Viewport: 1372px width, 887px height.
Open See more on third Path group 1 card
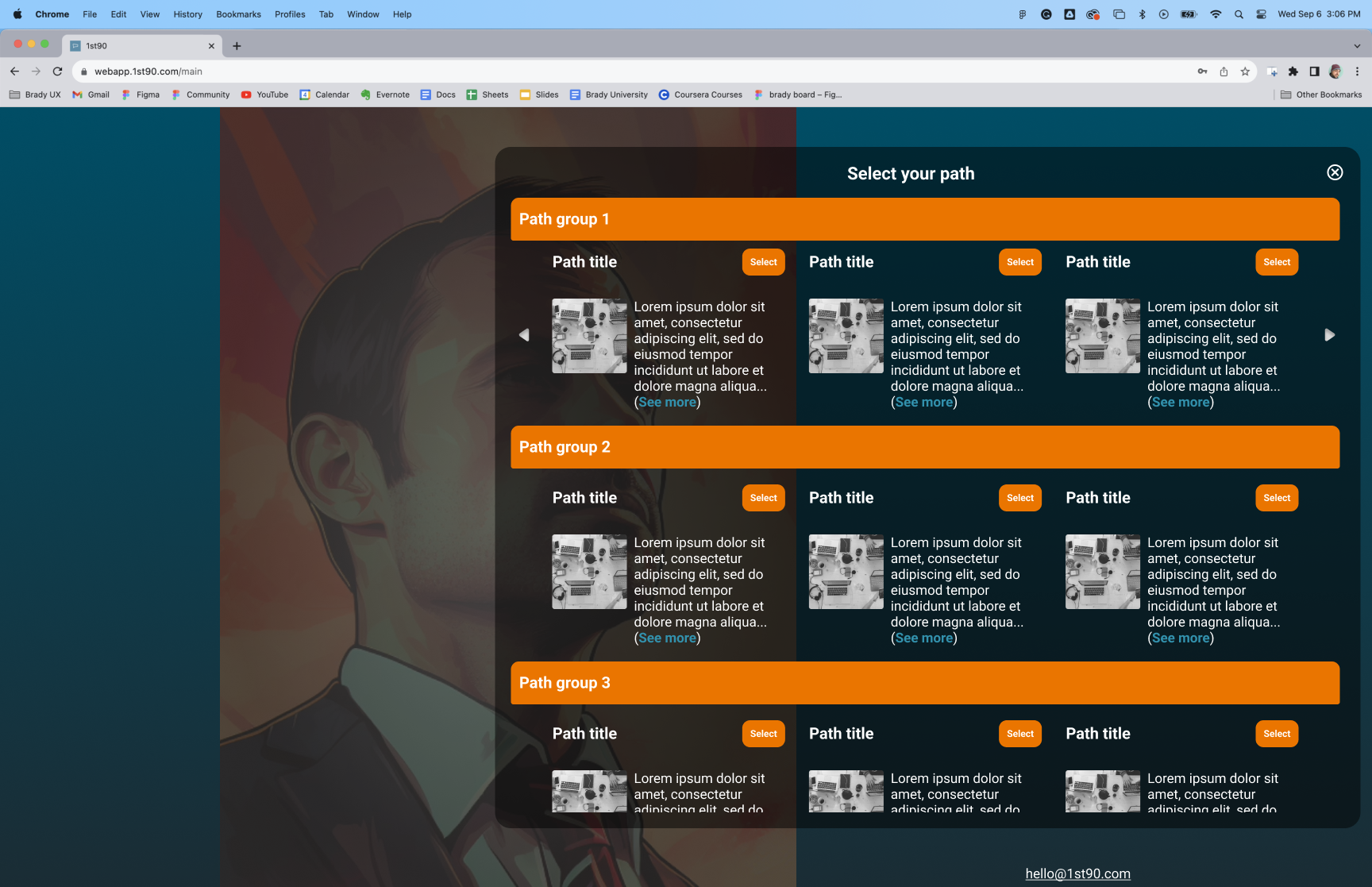pos(1181,403)
